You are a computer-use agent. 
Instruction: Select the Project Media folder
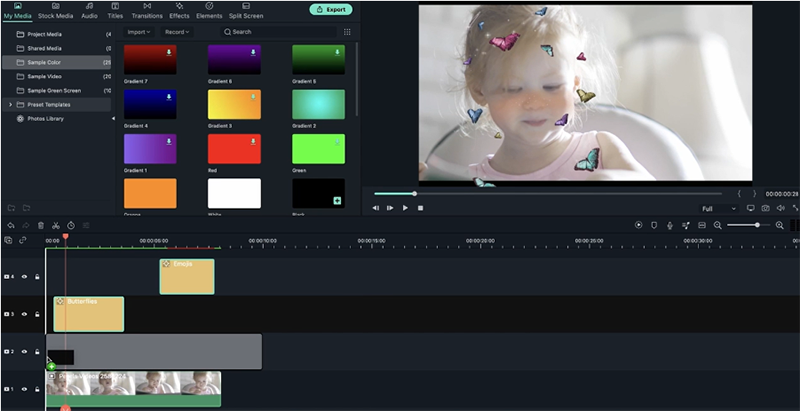[56, 34]
